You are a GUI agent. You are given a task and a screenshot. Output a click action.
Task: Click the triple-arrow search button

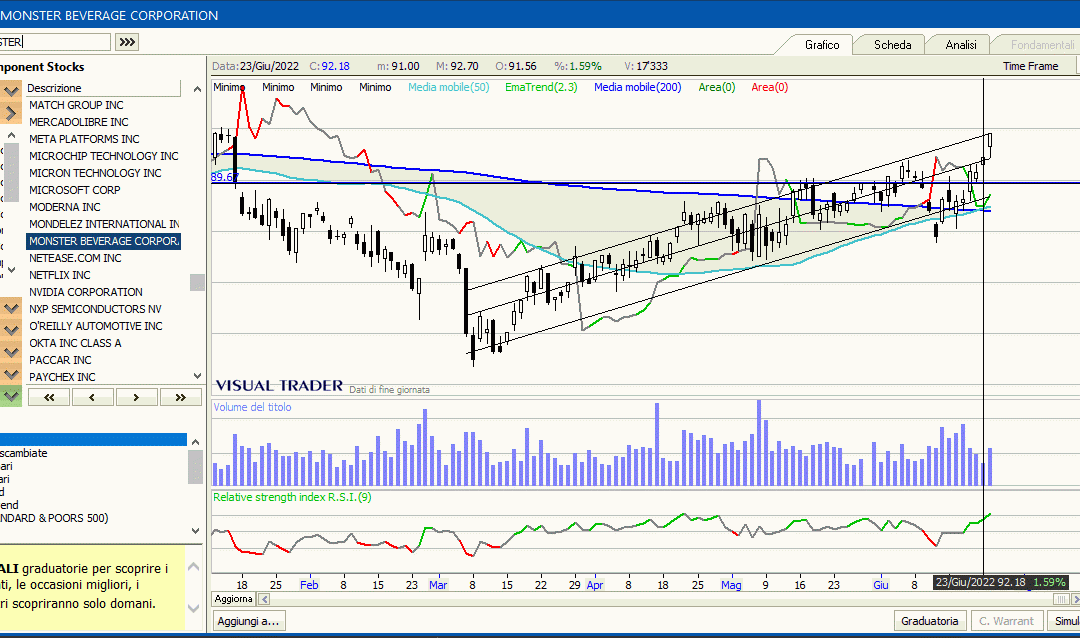tap(127, 42)
